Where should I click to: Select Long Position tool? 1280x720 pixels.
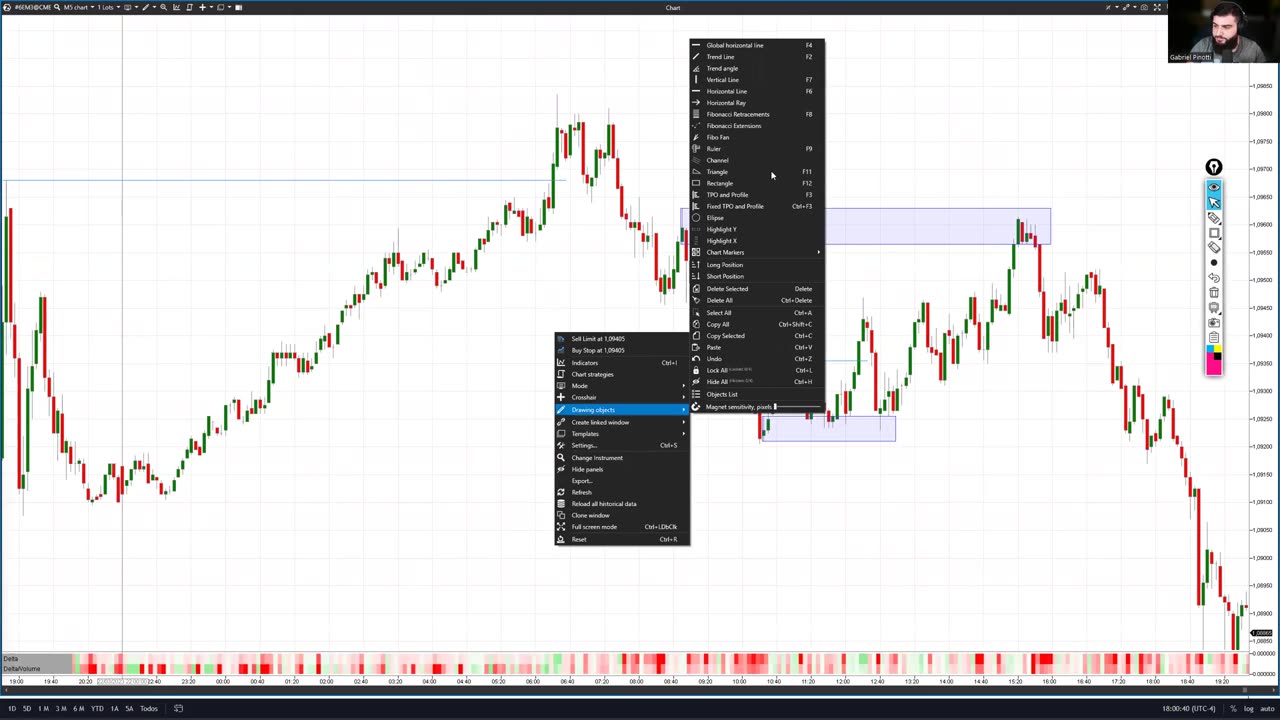tap(757, 265)
